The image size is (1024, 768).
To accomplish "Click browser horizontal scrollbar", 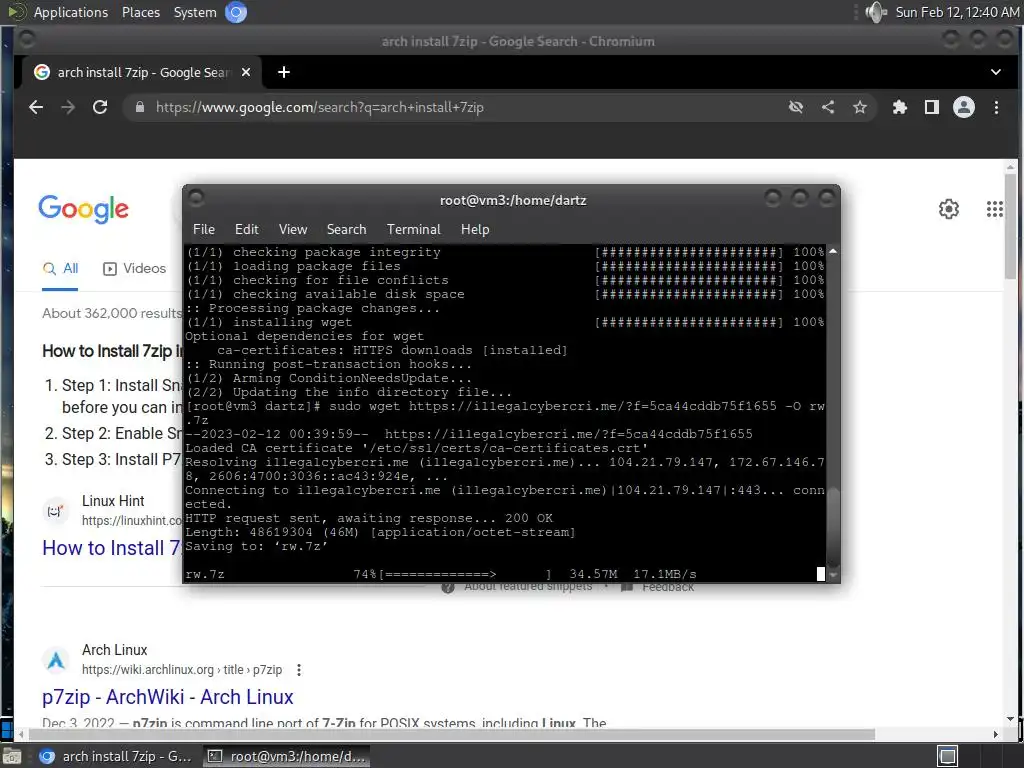I will click(451, 734).
